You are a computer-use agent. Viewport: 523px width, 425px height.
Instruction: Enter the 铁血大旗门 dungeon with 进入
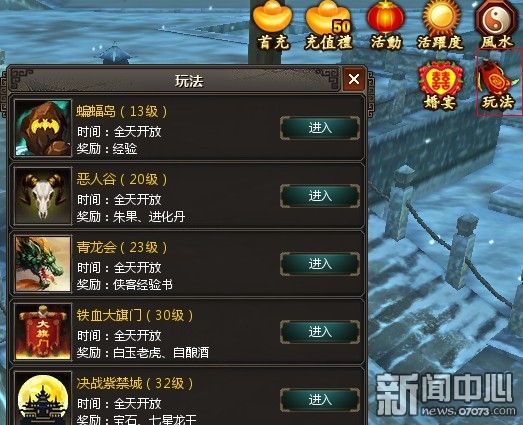click(320, 332)
